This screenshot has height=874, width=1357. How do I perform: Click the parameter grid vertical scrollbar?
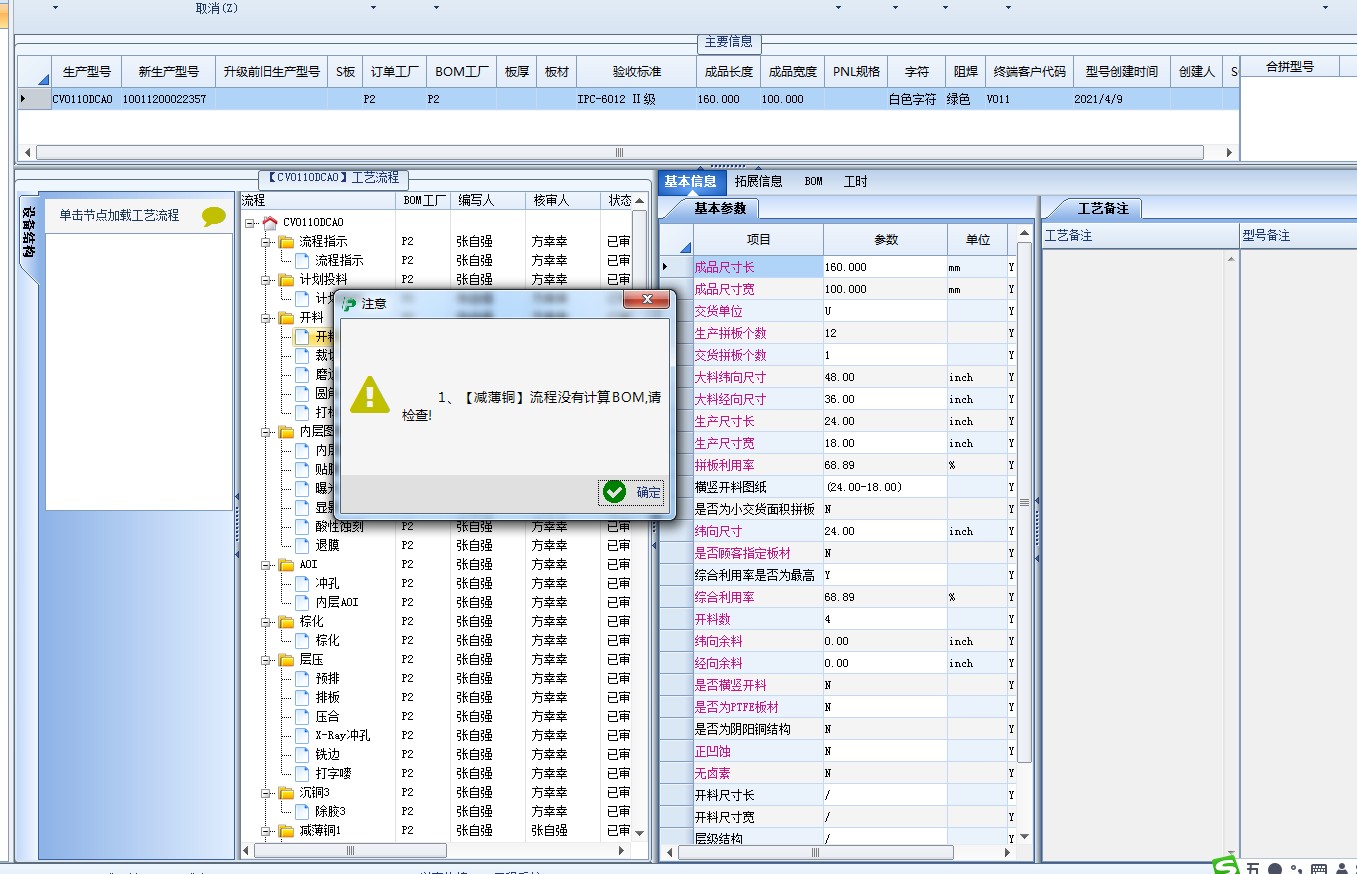click(1024, 503)
